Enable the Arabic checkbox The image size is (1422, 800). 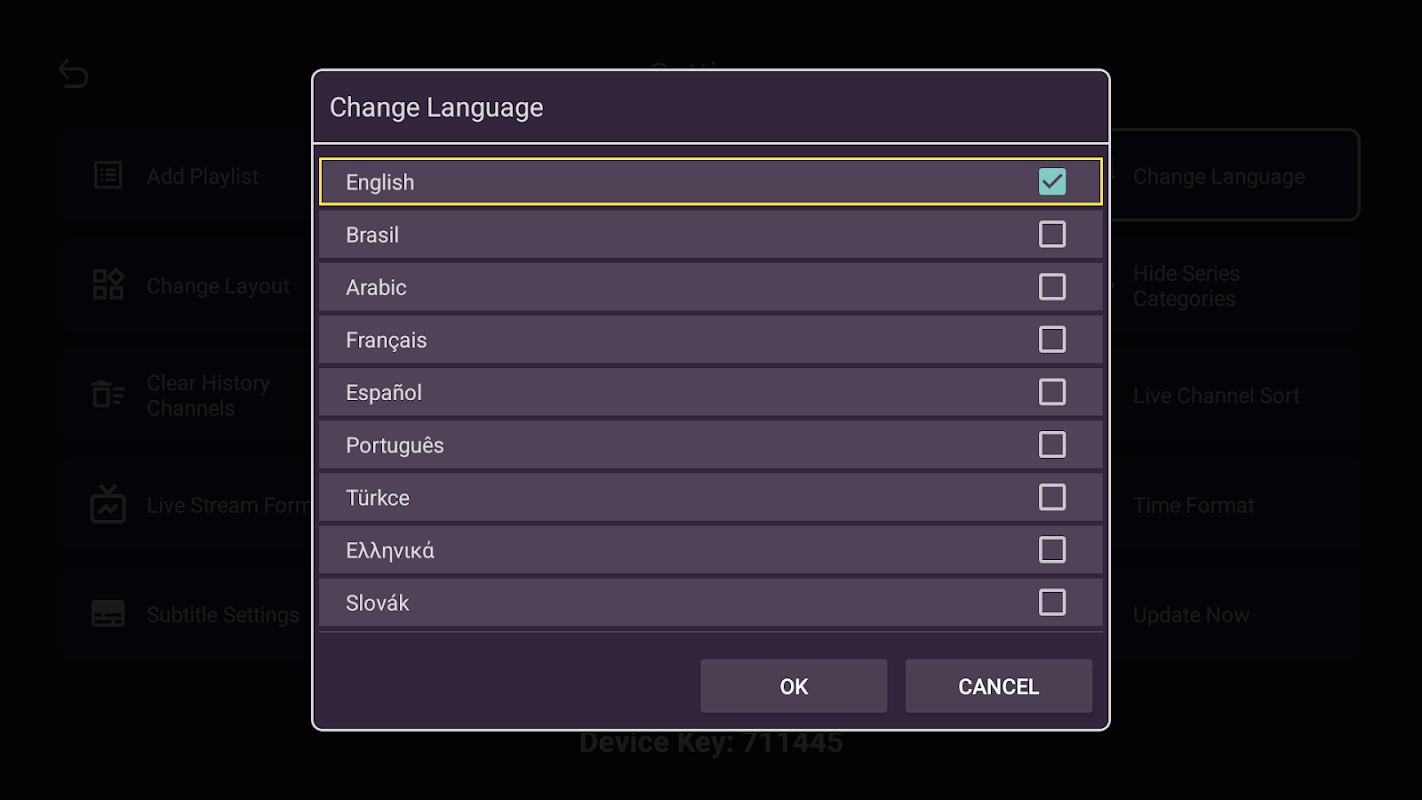(1052, 287)
